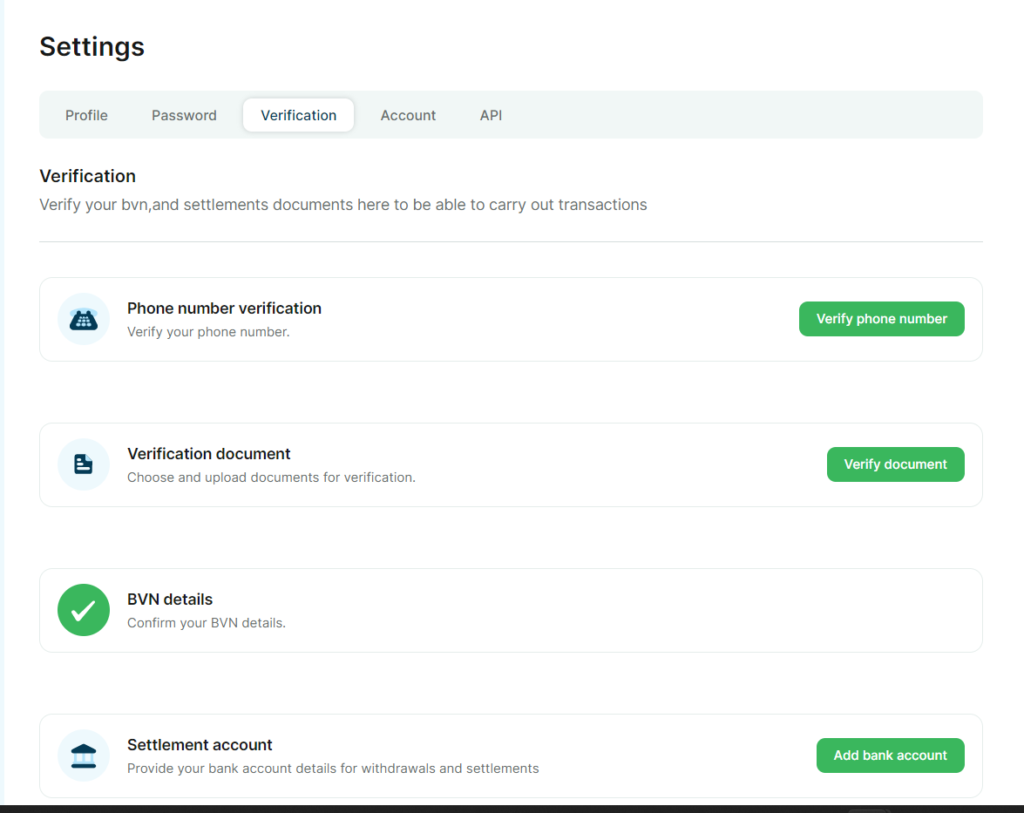
Task: Open the Profile tab
Action: [86, 115]
